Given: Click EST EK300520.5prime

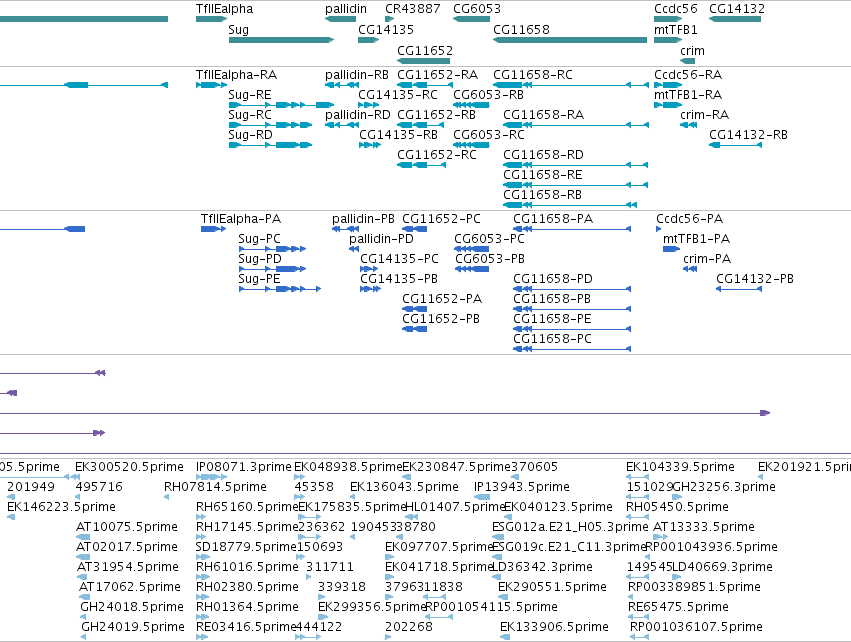Looking at the screenshot, I should 129,467.
